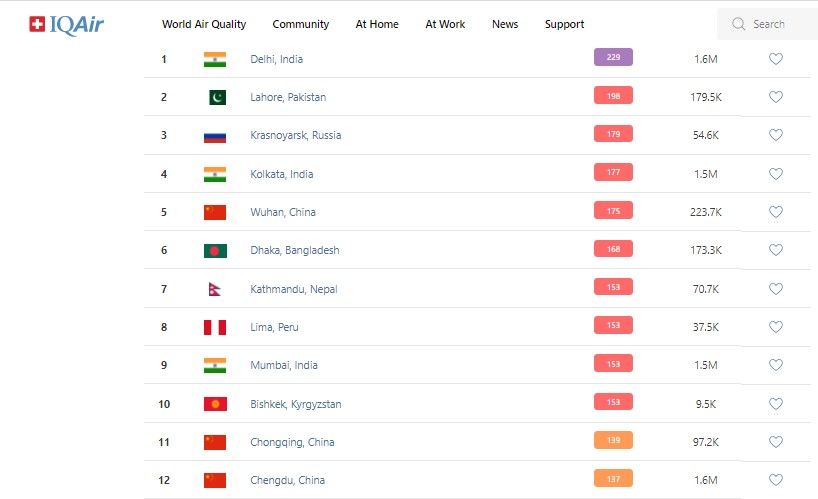818x499 pixels.
Task: Open the At Home menu
Action: click(377, 24)
